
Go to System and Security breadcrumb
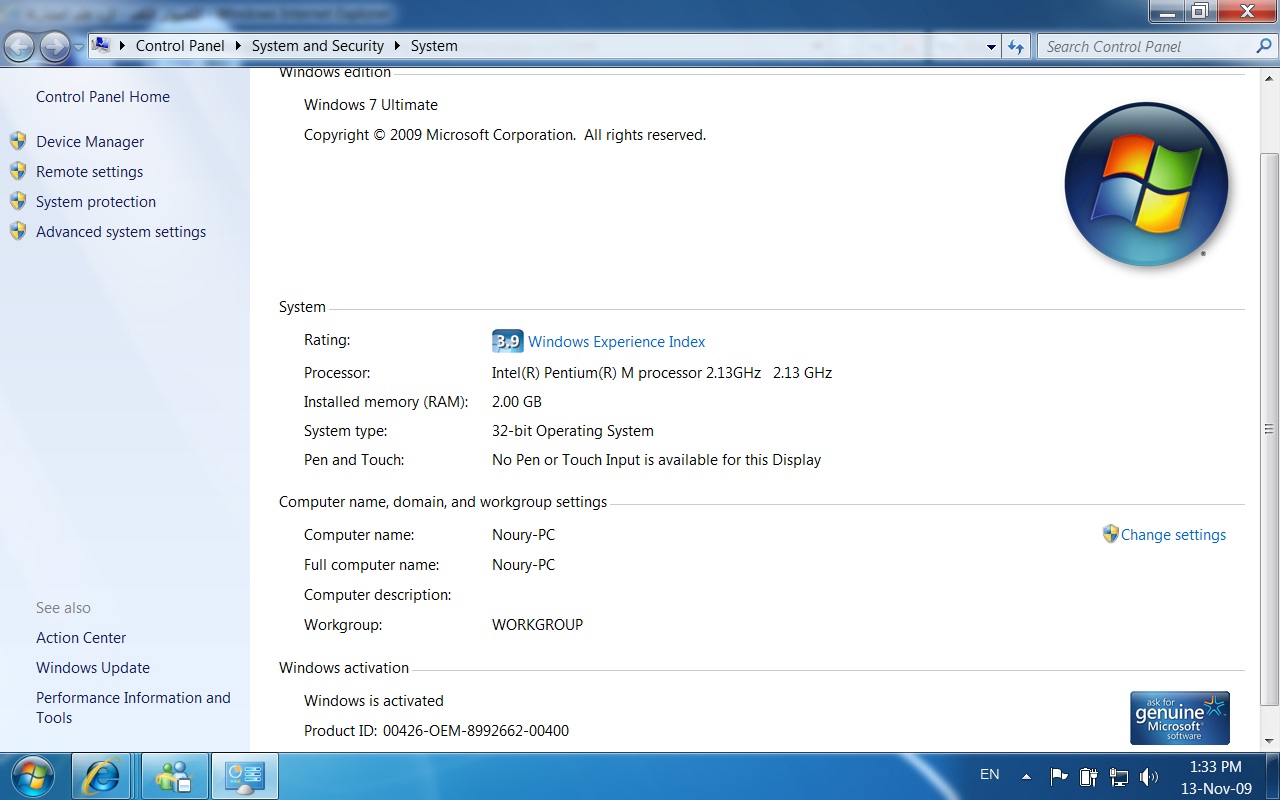(x=318, y=46)
